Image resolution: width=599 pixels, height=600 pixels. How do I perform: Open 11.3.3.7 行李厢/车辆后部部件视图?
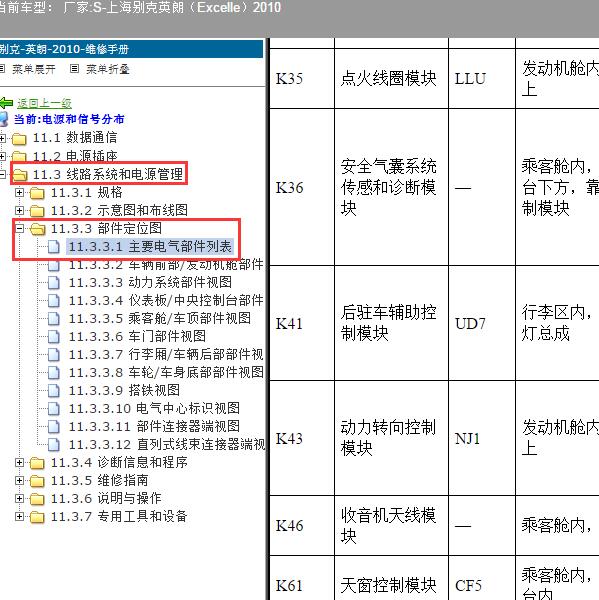(x=166, y=354)
